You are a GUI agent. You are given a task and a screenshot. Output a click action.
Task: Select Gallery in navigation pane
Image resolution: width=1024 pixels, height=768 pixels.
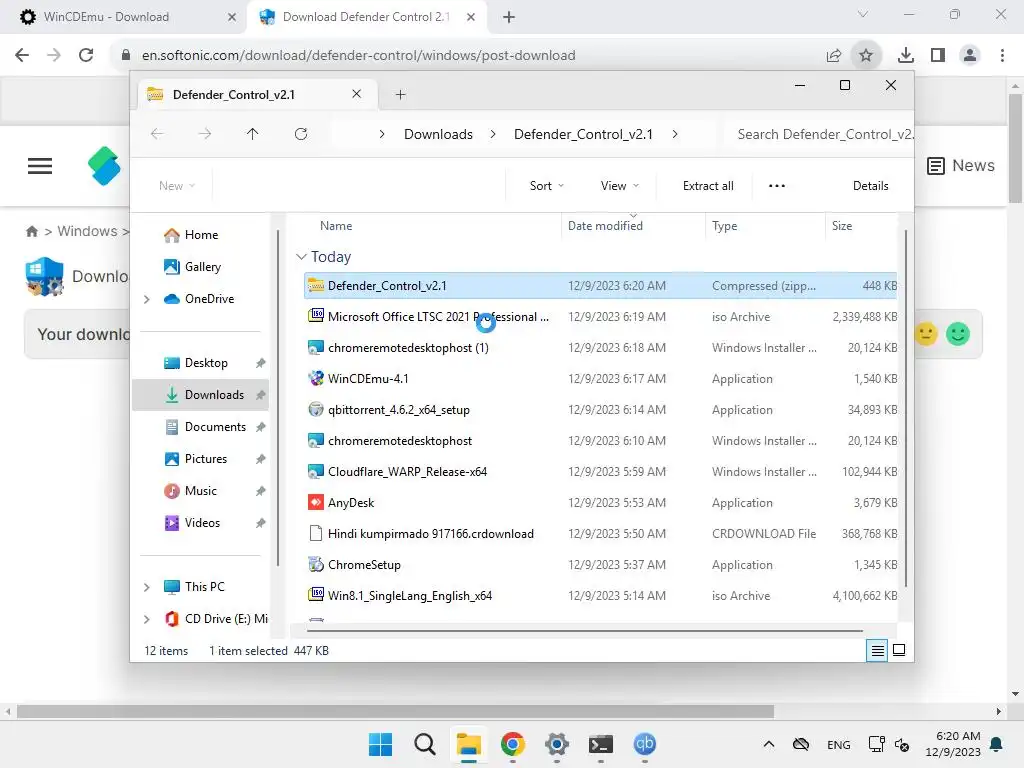coord(200,267)
